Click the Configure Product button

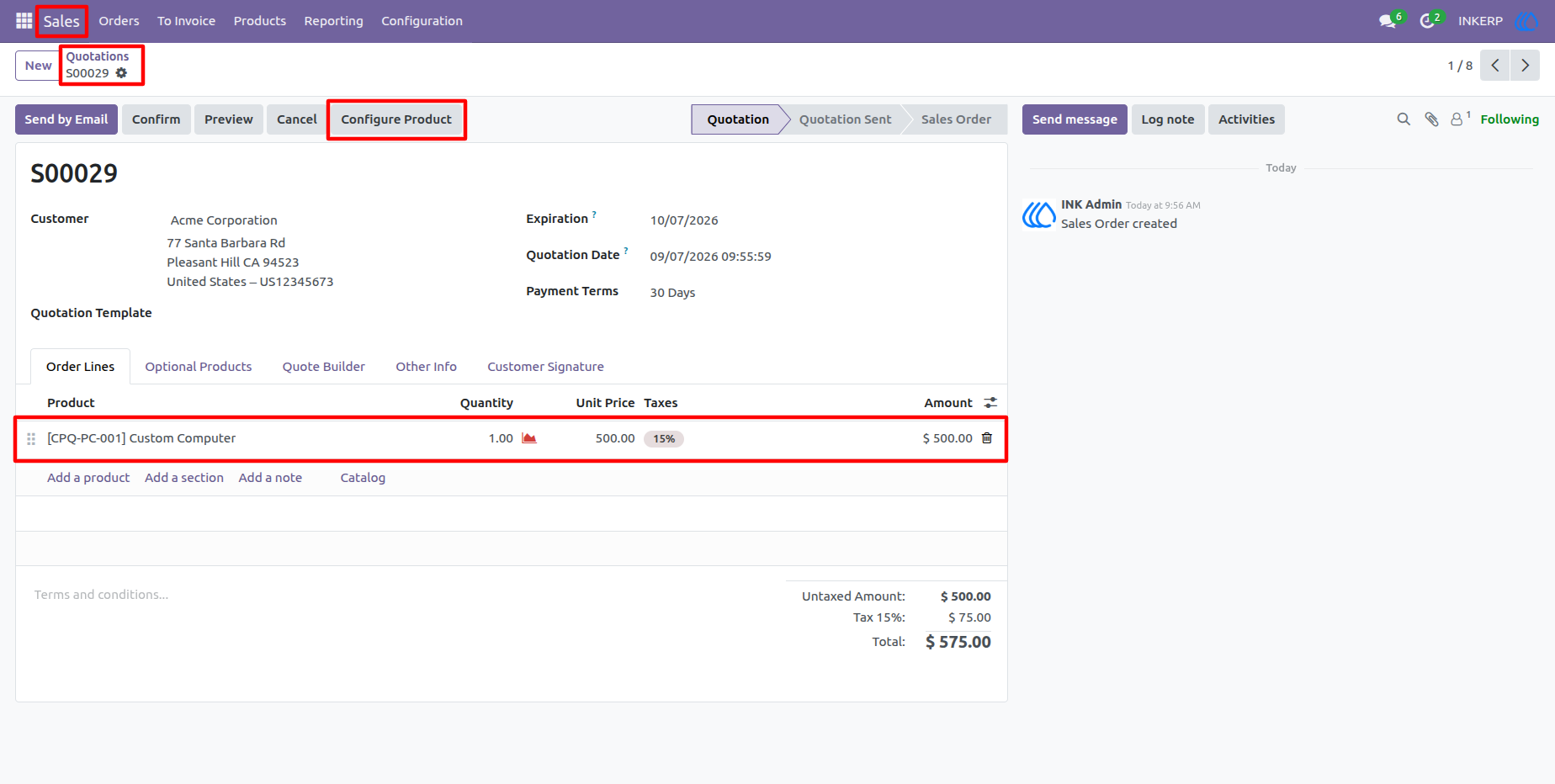click(396, 119)
